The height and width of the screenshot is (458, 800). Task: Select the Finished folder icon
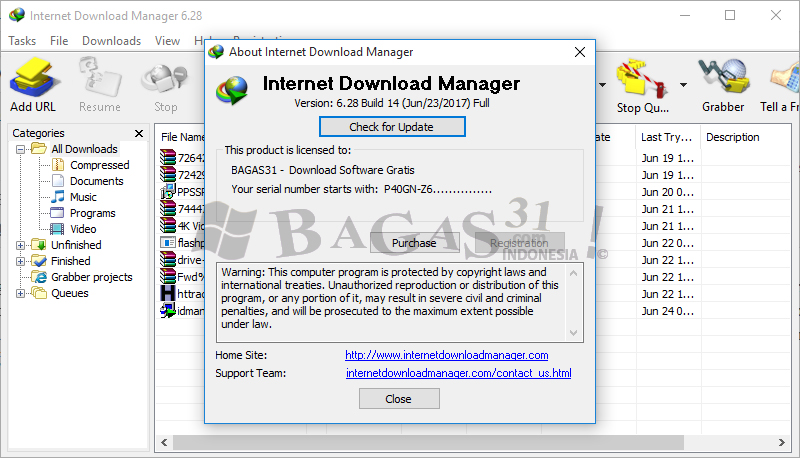(39, 261)
